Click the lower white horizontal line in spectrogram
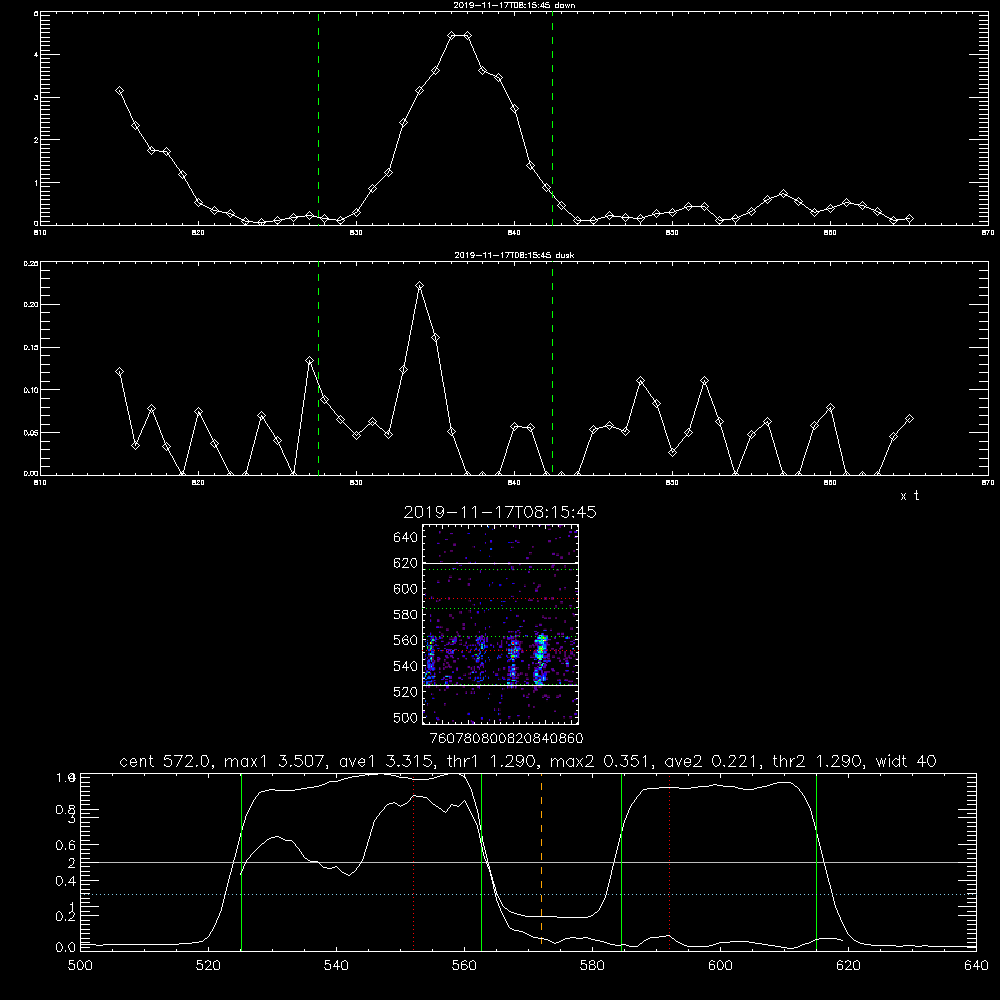Image resolution: width=1000 pixels, height=1000 pixels. pos(501,685)
